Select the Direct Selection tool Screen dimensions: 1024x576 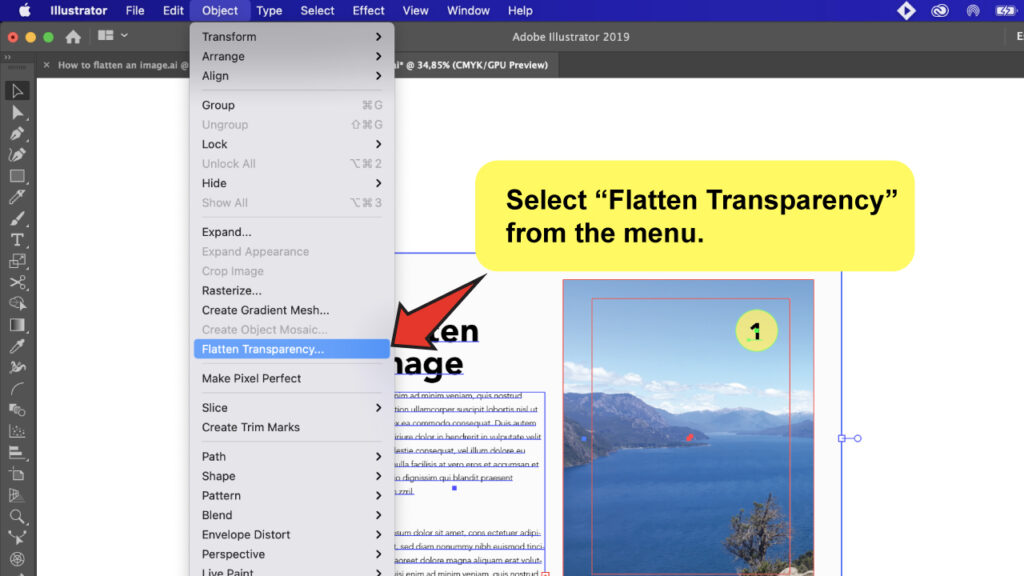tap(15, 112)
